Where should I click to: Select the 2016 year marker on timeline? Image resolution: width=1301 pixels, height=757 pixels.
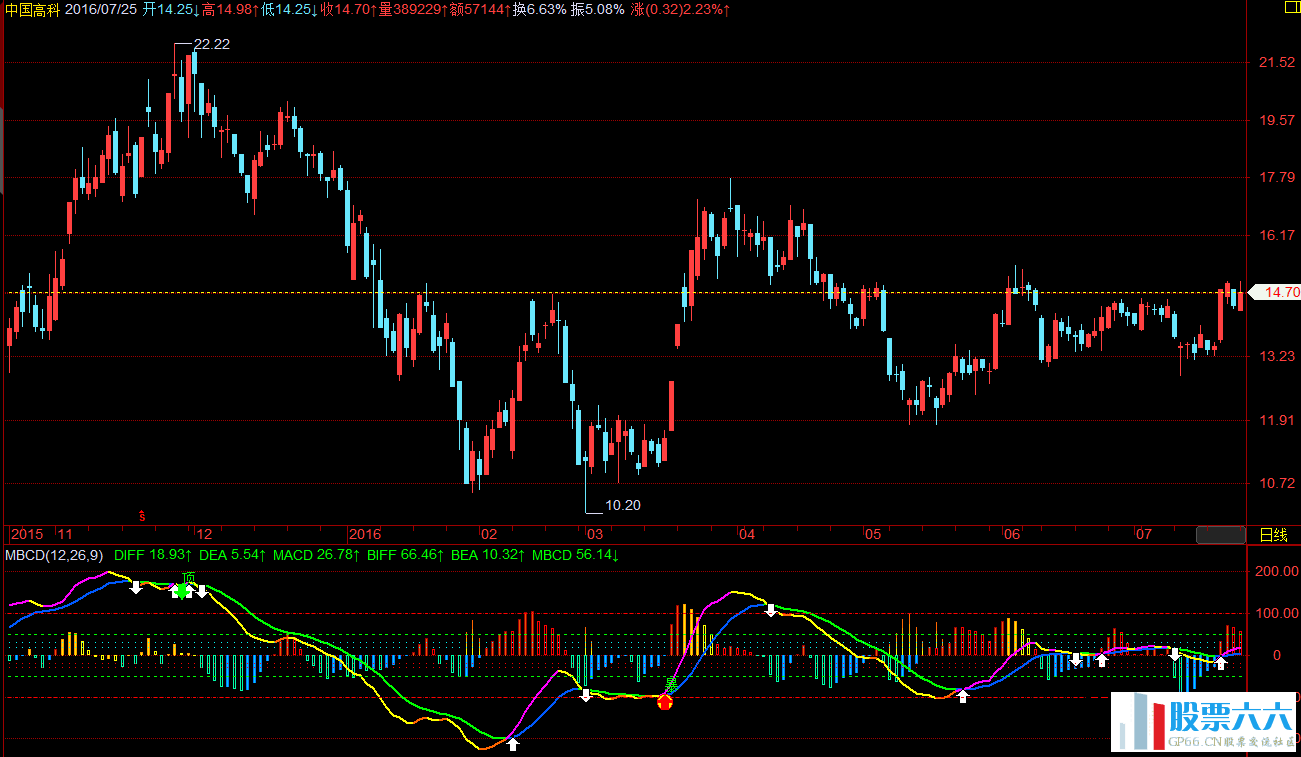tap(365, 534)
